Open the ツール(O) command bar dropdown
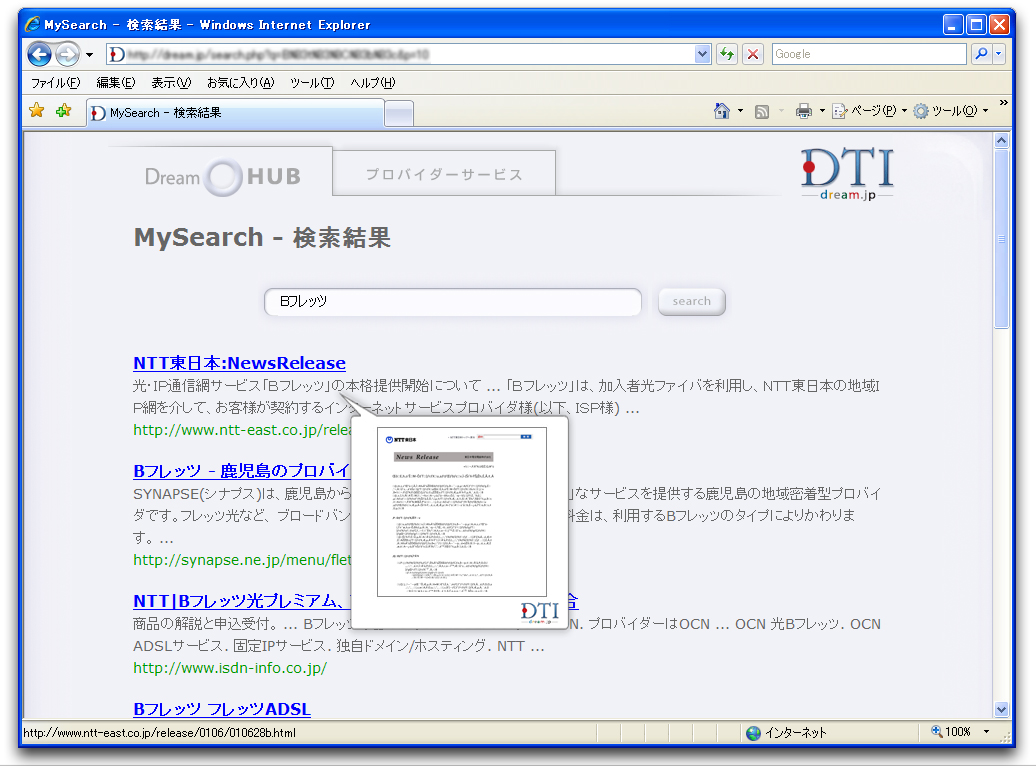Screen dimensions: 1036x766 [949, 111]
